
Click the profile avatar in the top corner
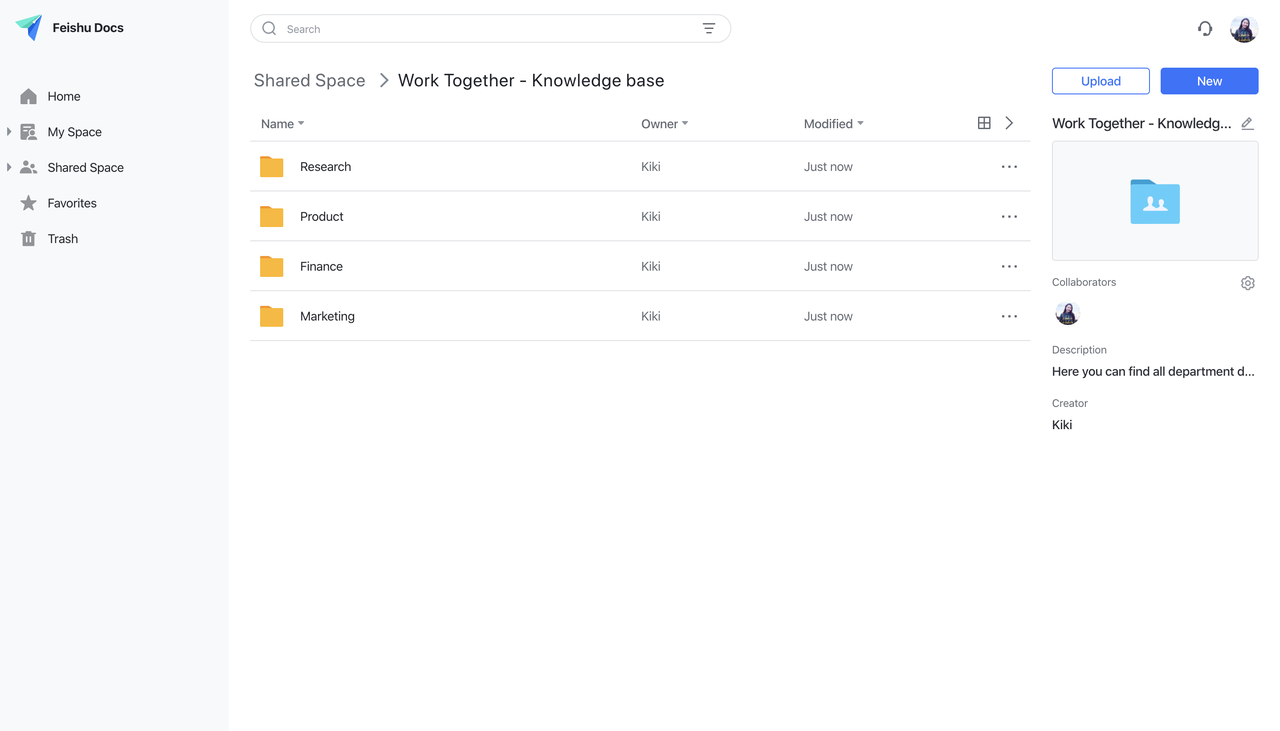1242,29
